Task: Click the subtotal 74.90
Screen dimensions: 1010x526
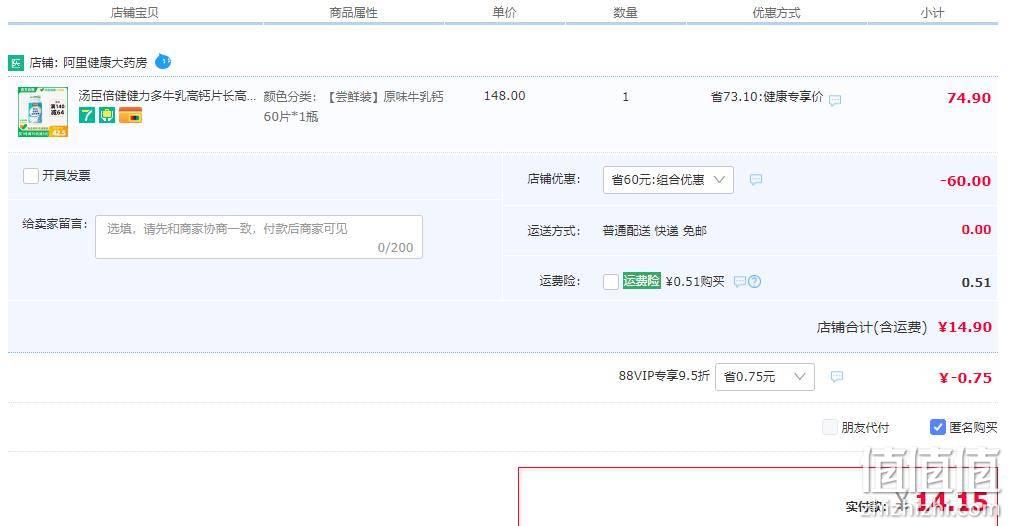Action: 969,98
